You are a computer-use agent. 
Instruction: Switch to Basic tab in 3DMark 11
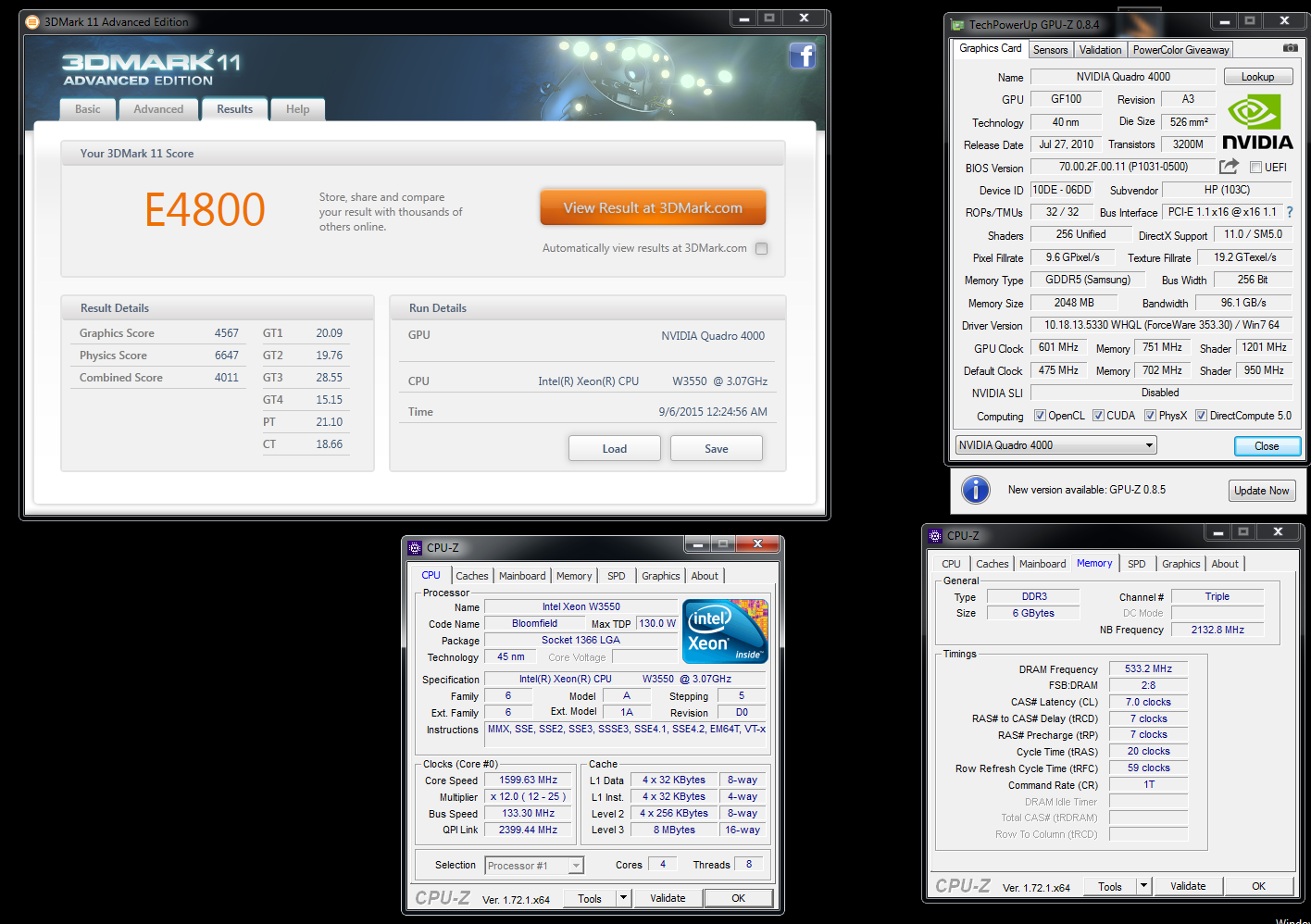[88, 109]
